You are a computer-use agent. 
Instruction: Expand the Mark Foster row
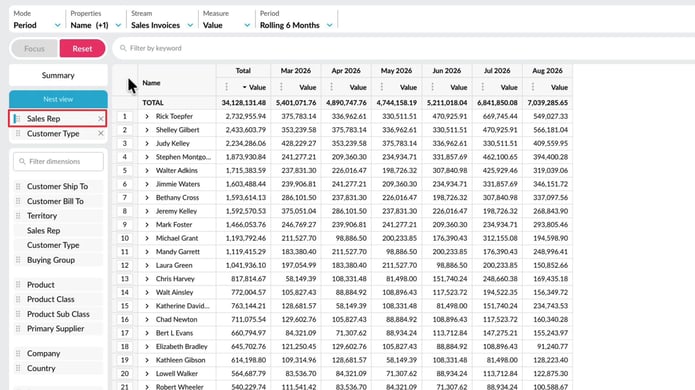click(147, 225)
